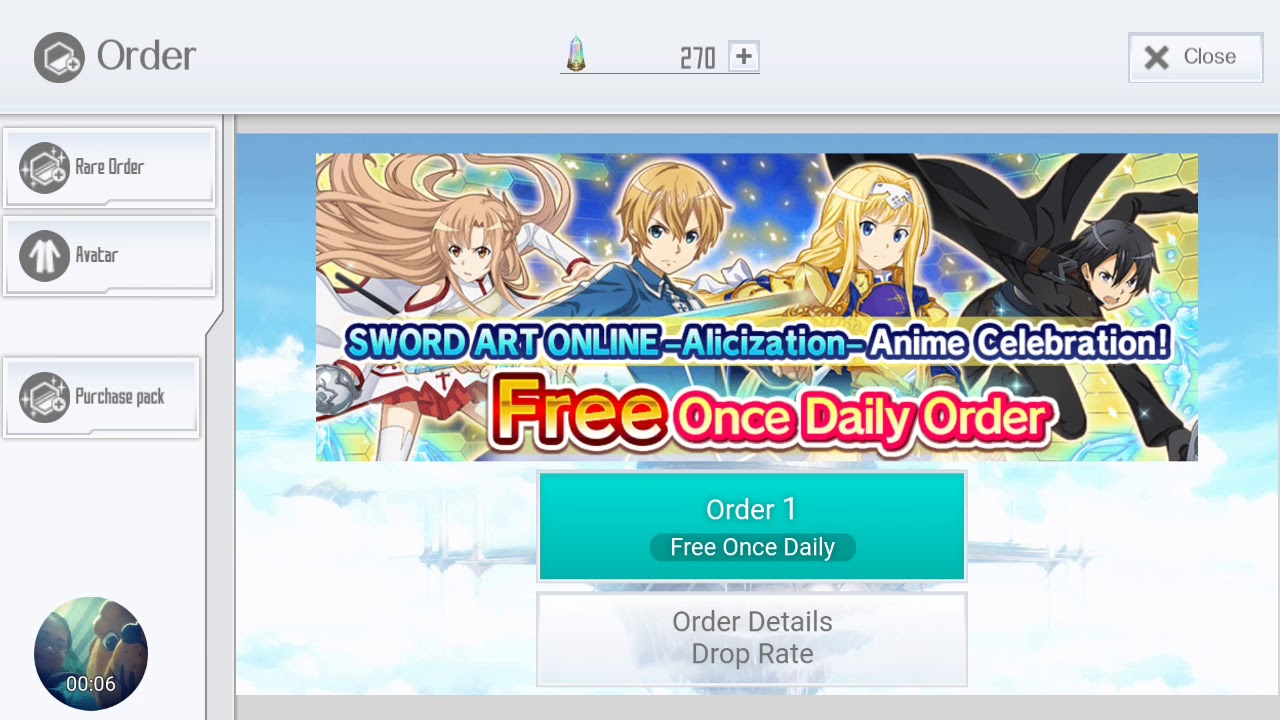Select the Rare Order box icon
Viewport: 1280px width, 720px height.
click(44, 168)
